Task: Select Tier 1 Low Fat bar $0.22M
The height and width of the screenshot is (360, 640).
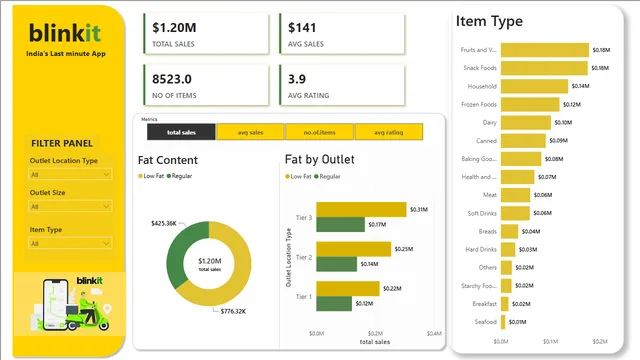Action: tap(348, 289)
